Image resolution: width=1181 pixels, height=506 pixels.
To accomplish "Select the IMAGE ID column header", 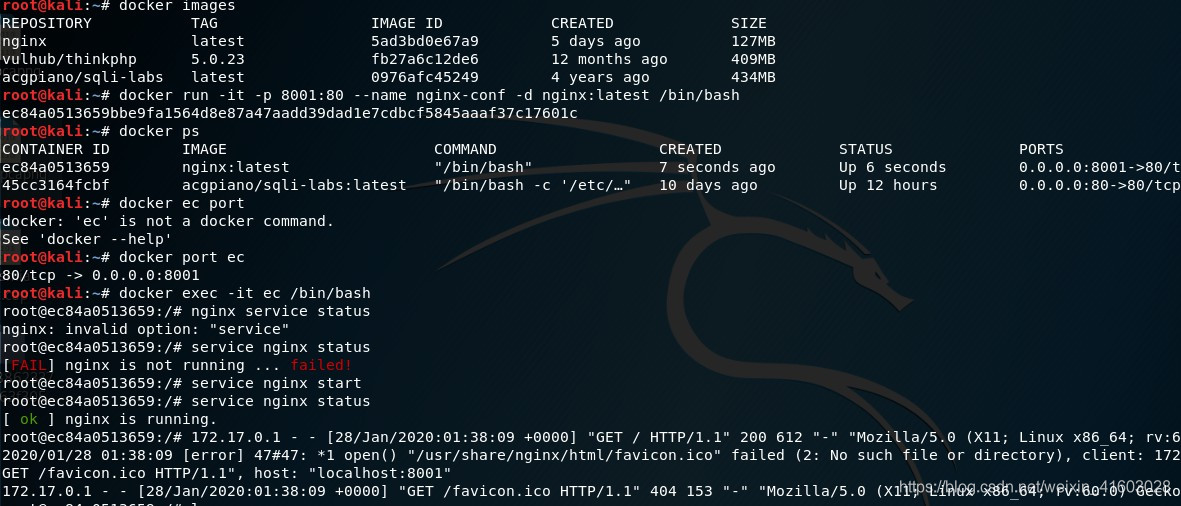I will pyautogui.click(x=407, y=23).
